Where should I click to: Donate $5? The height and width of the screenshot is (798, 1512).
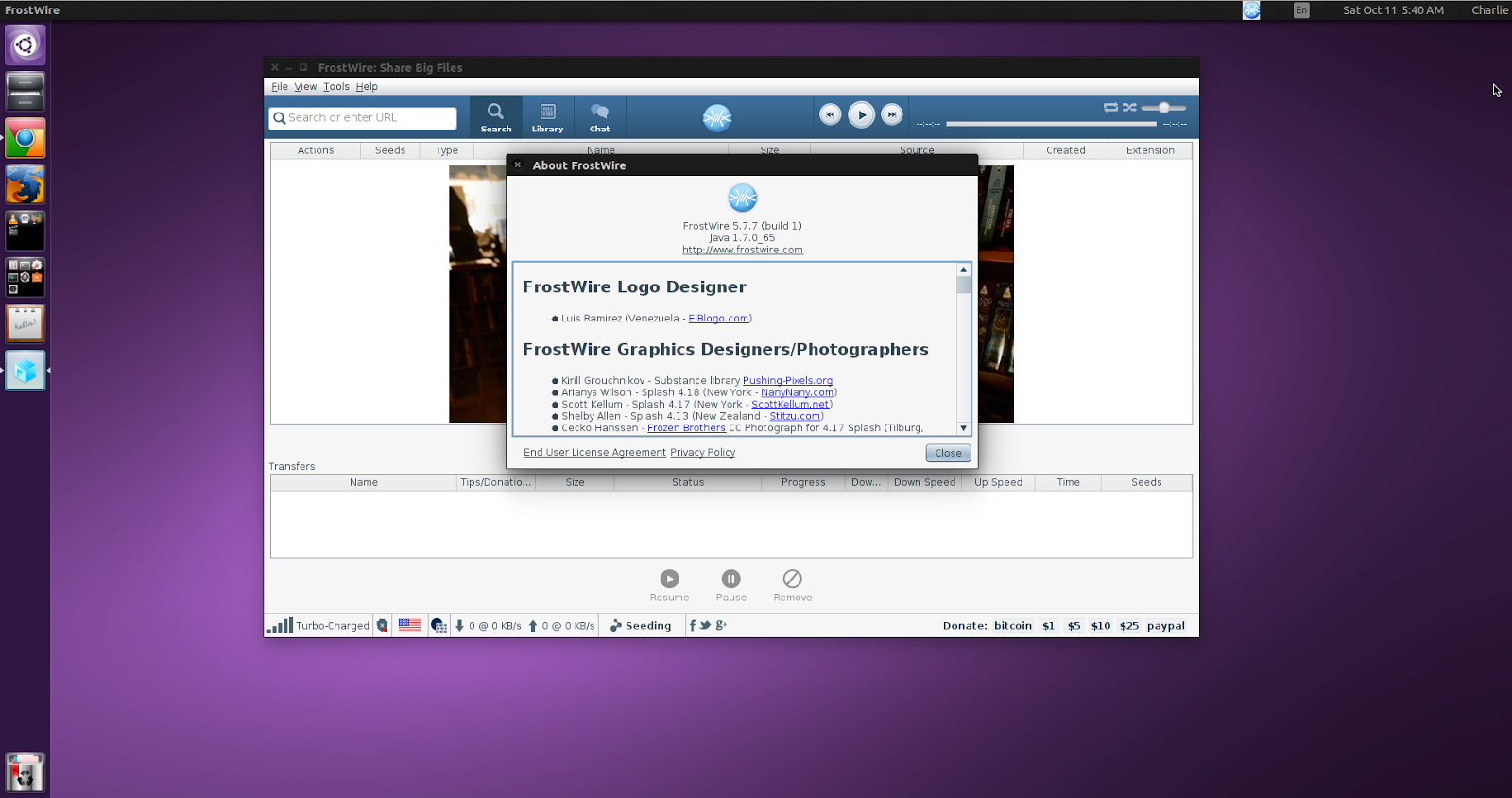[x=1074, y=626]
